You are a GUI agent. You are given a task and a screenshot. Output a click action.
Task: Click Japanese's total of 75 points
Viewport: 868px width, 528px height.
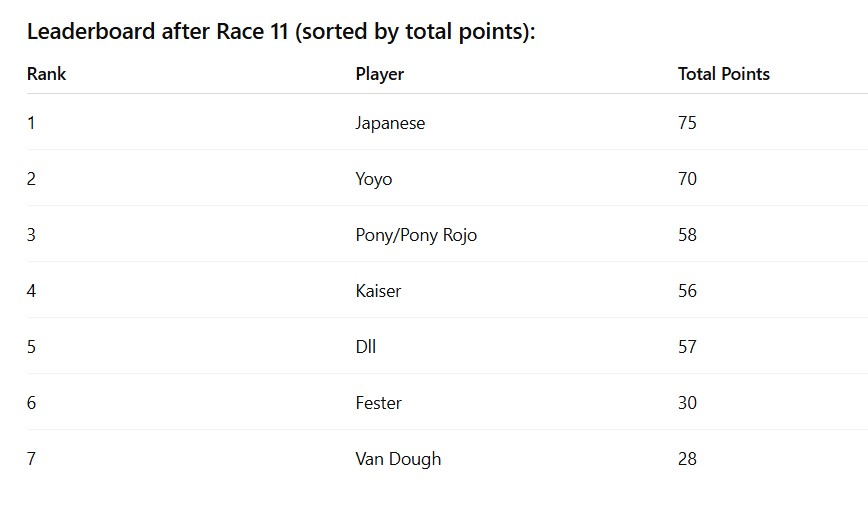click(x=687, y=123)
